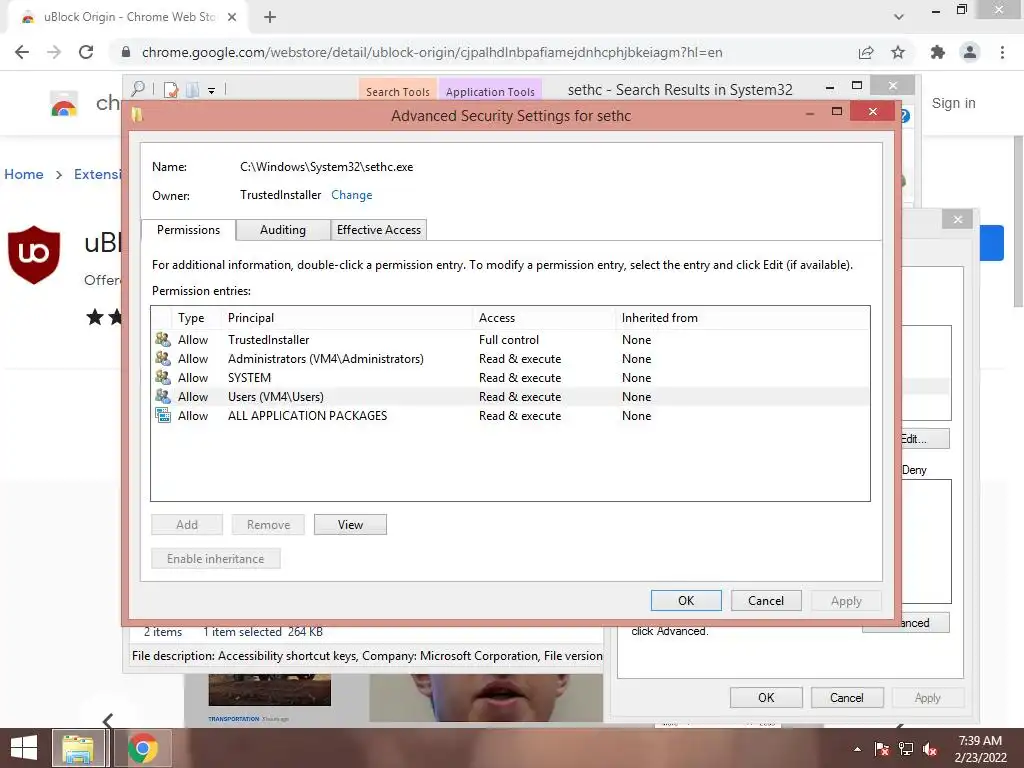Close the uBlock Origin tab
The height and width of the screenshot is (768, 1024).
pyautogui.click(x=232, y=18)
